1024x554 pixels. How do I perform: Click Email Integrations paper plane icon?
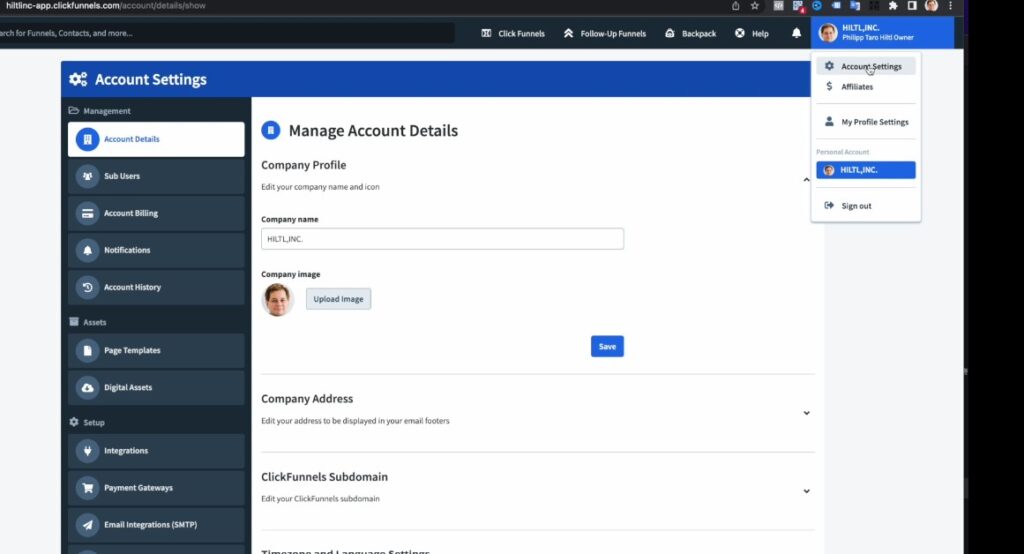88,525
